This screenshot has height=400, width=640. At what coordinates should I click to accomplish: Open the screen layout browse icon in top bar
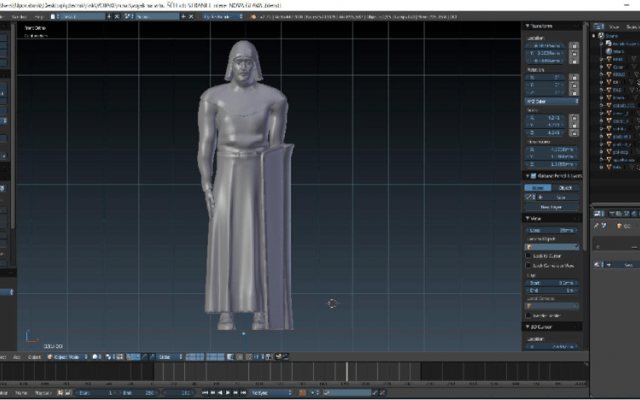click(x=55, y=16)
